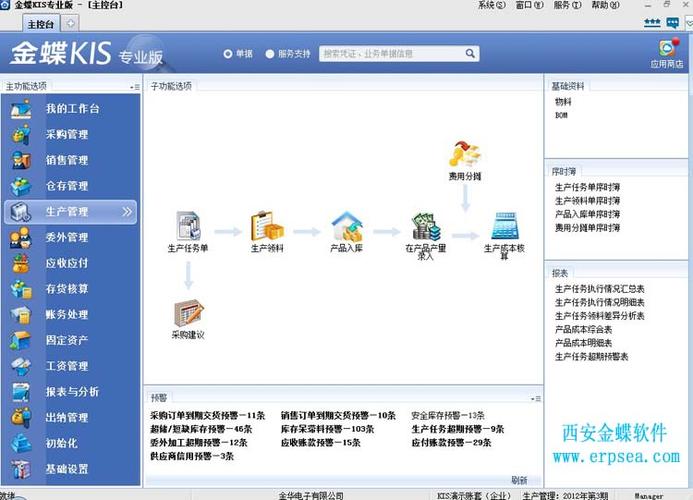Select the 单据 radio button
The image size is (693, 500).
click(x=228, y=54)
